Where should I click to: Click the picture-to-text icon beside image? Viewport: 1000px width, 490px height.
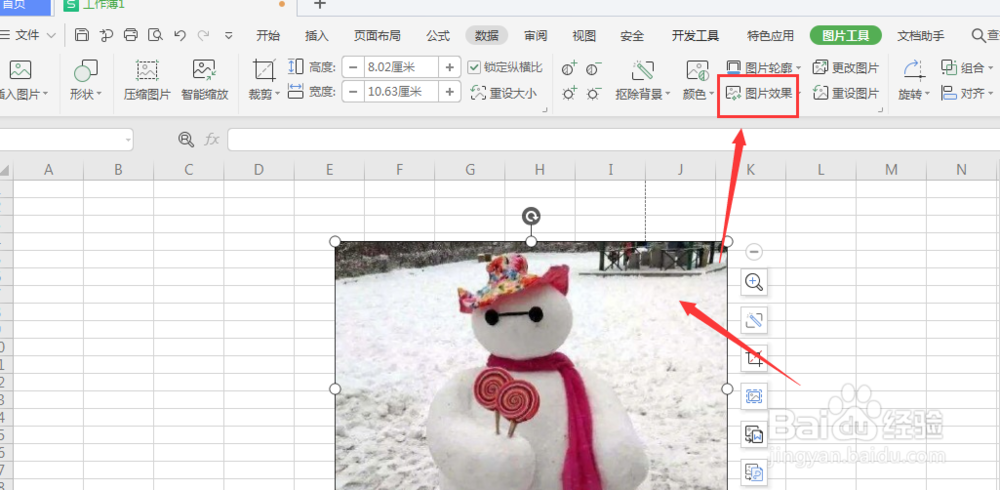point(754,435)
